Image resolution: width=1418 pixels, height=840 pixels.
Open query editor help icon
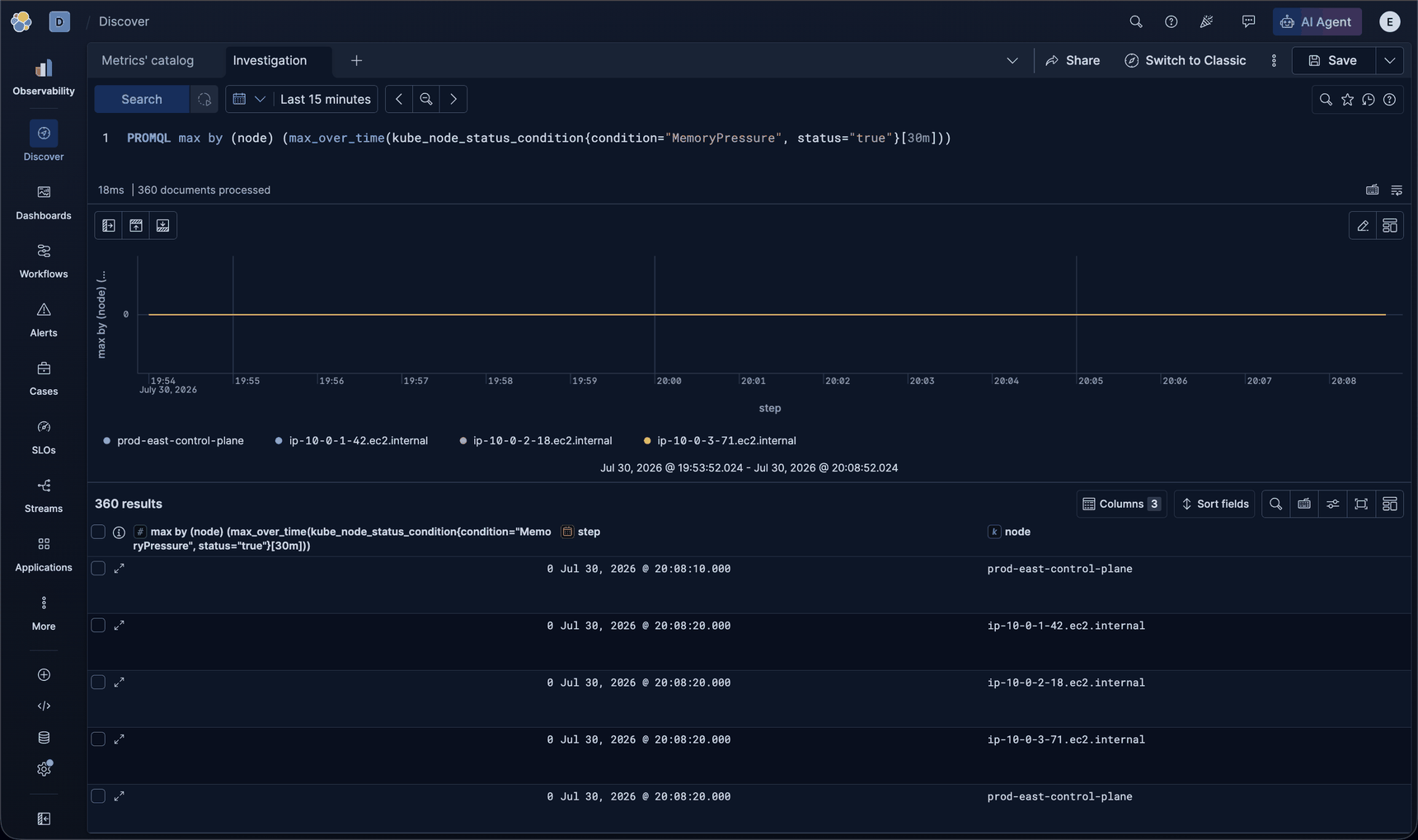tap(1390, 100)
